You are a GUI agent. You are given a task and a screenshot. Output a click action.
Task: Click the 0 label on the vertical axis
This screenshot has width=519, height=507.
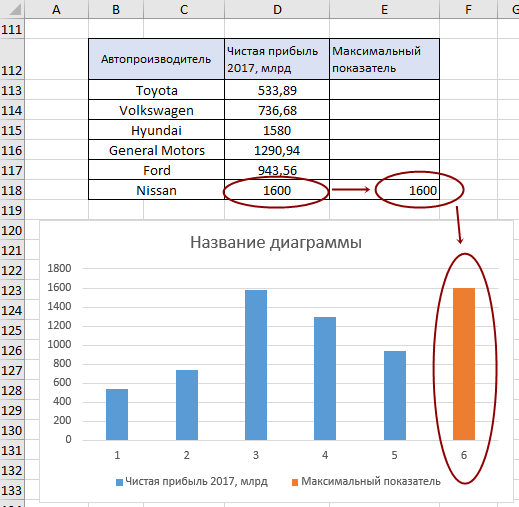(x=68, y=439)
